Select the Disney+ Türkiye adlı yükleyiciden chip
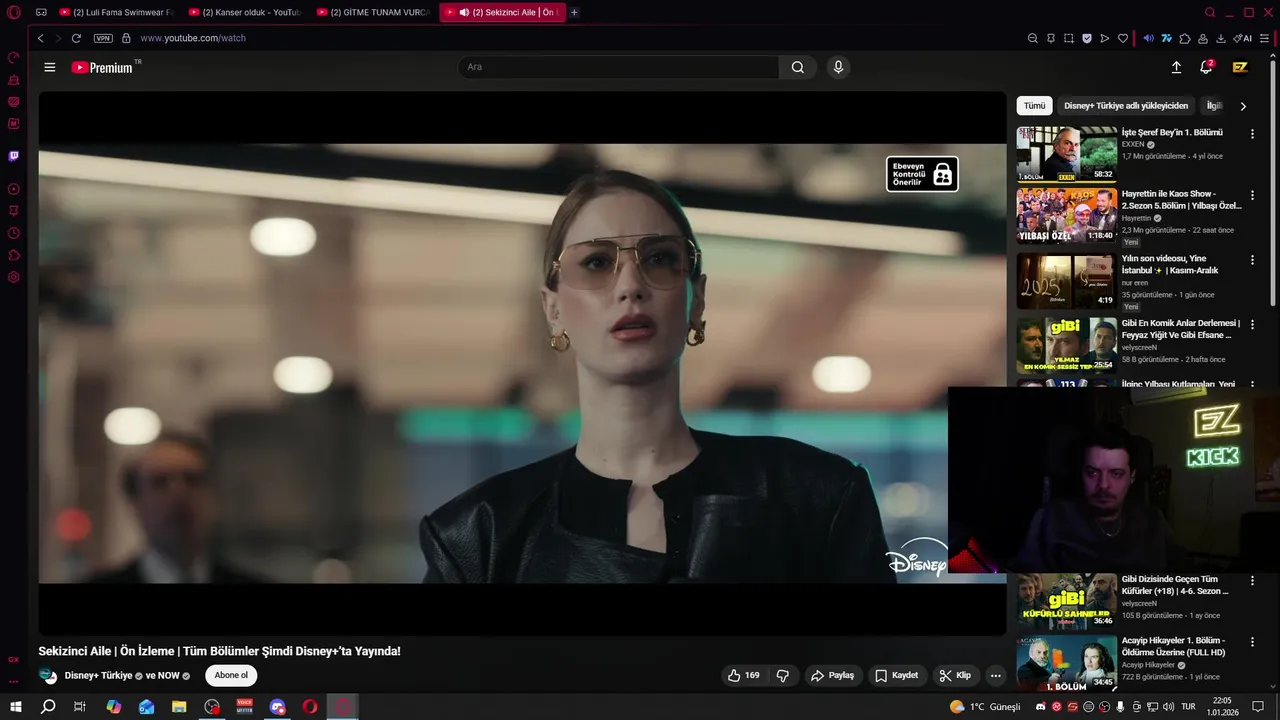The height and width of the screenshot is (720, 1280). tap(1126, 106)
